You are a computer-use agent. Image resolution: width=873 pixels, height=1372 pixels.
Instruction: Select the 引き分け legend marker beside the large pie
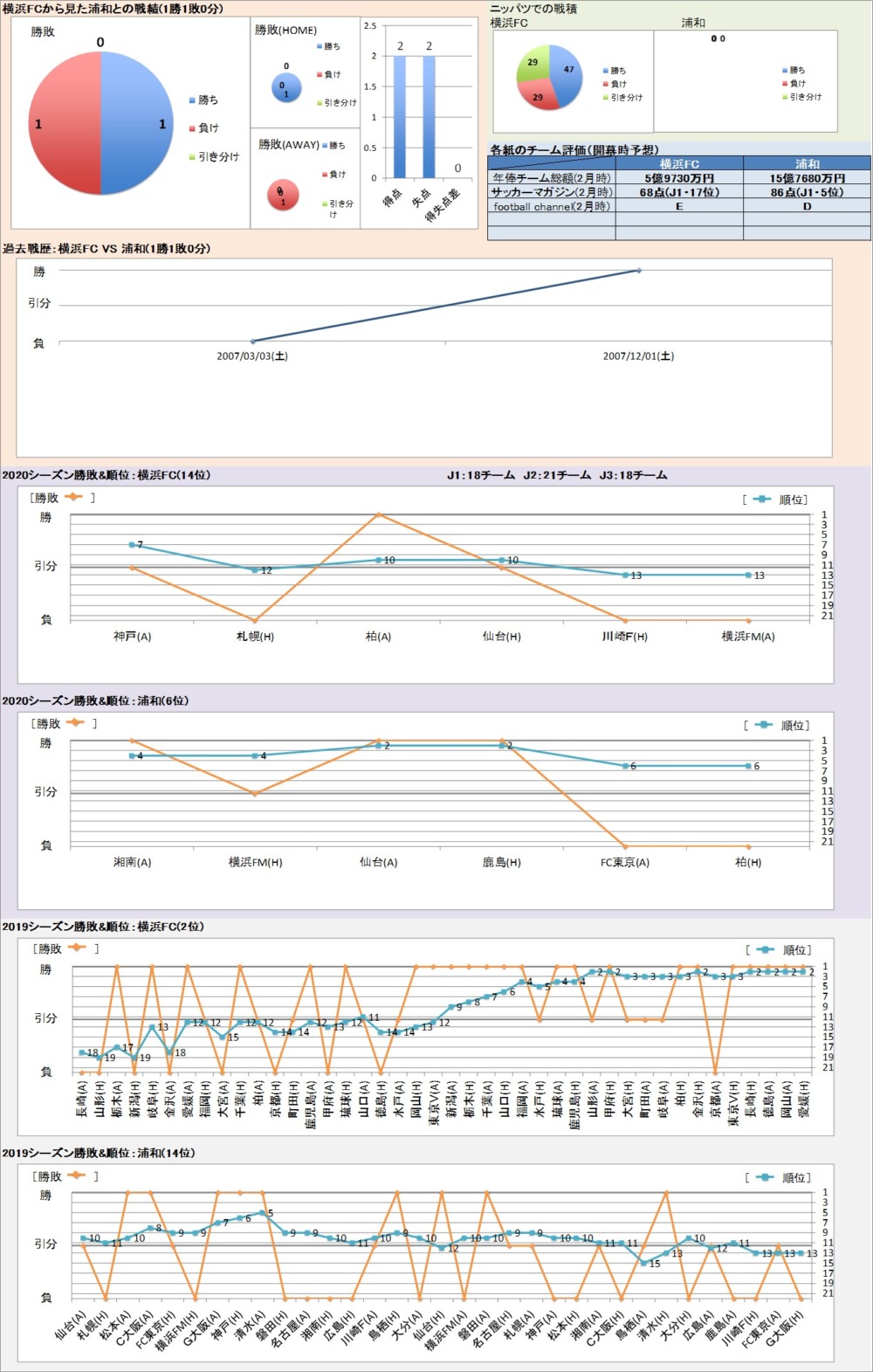tap(192, 157)
